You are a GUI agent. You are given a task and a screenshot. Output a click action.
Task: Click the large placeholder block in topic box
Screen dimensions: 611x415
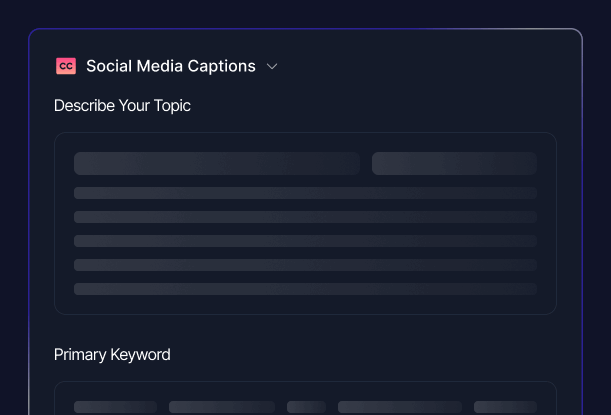point(216,163)
